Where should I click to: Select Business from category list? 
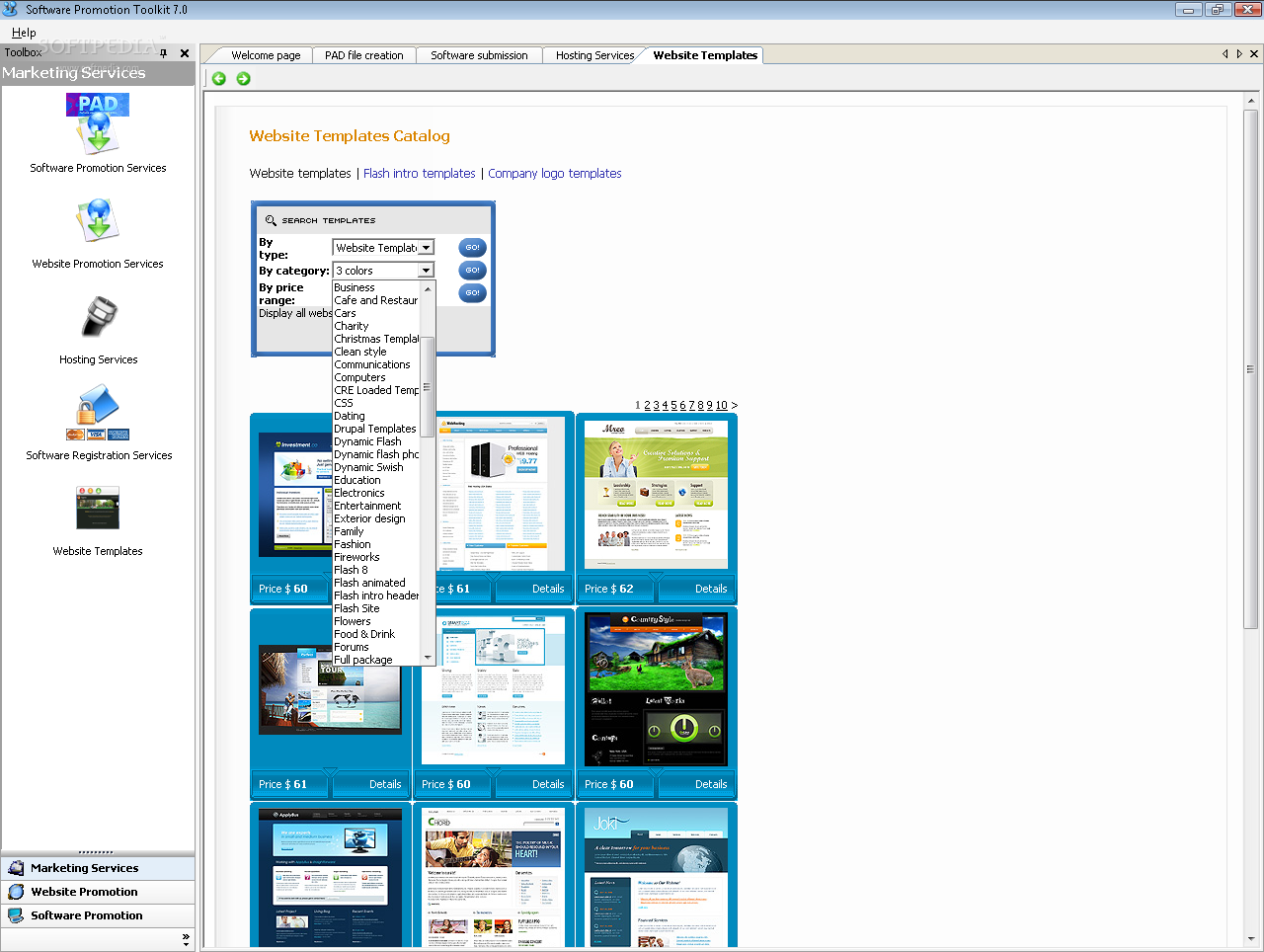(x=377, y=287)
